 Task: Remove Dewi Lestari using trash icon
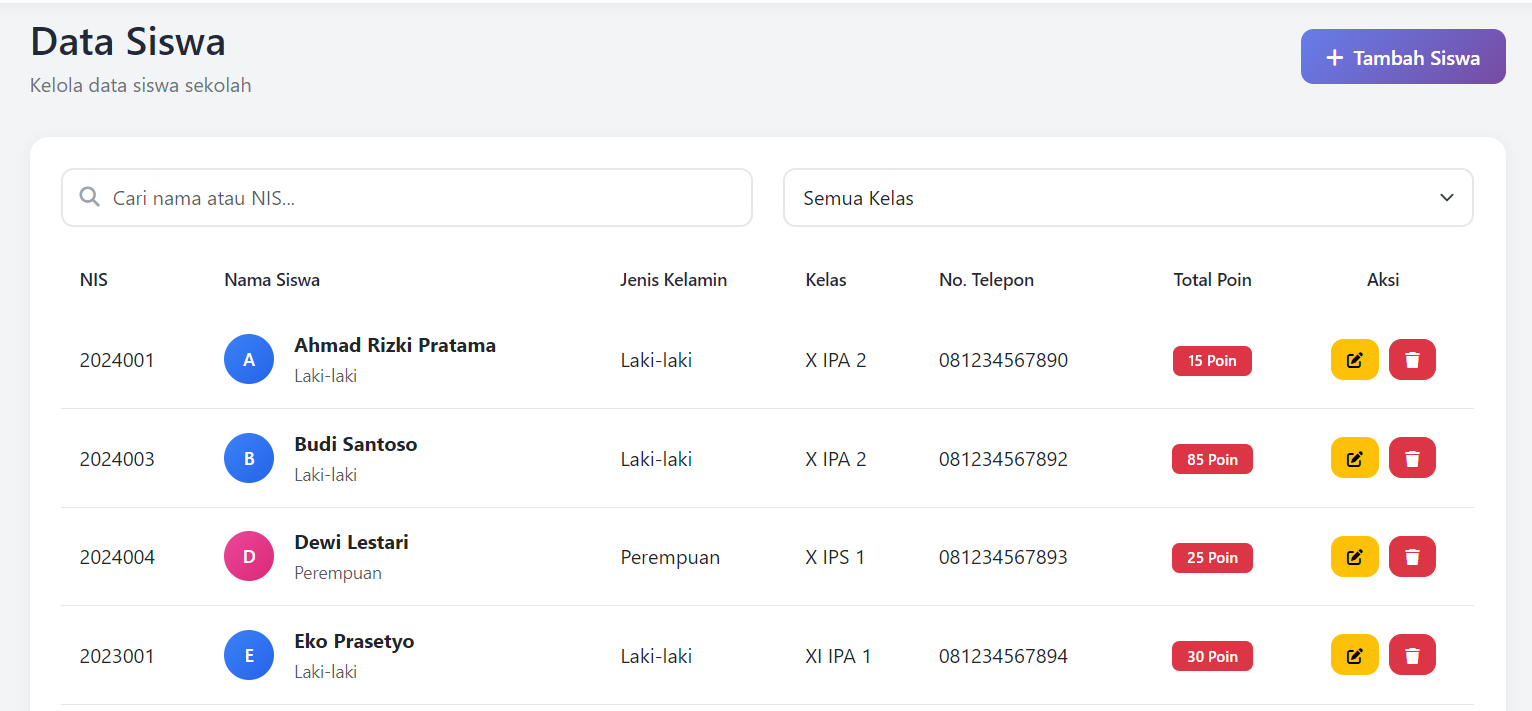coord(1412,557)
